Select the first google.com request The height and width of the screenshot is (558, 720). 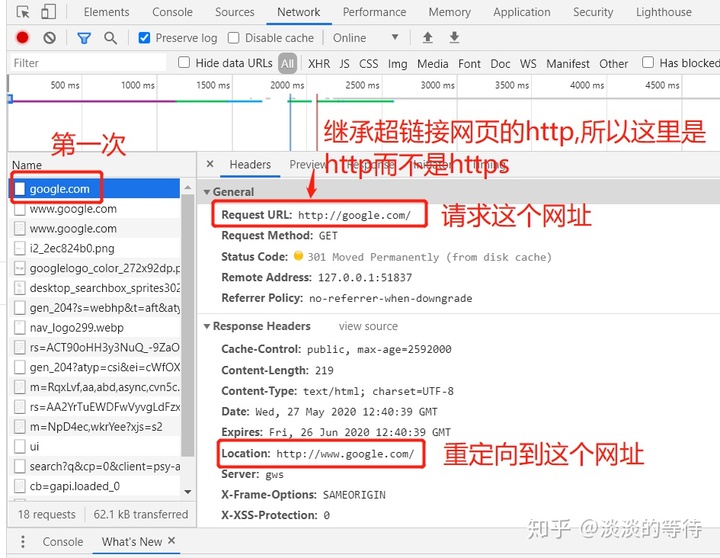coord(94,189)
